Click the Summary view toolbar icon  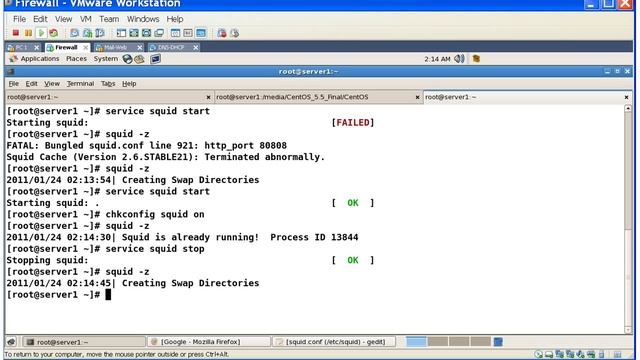(x=176, y=33)
